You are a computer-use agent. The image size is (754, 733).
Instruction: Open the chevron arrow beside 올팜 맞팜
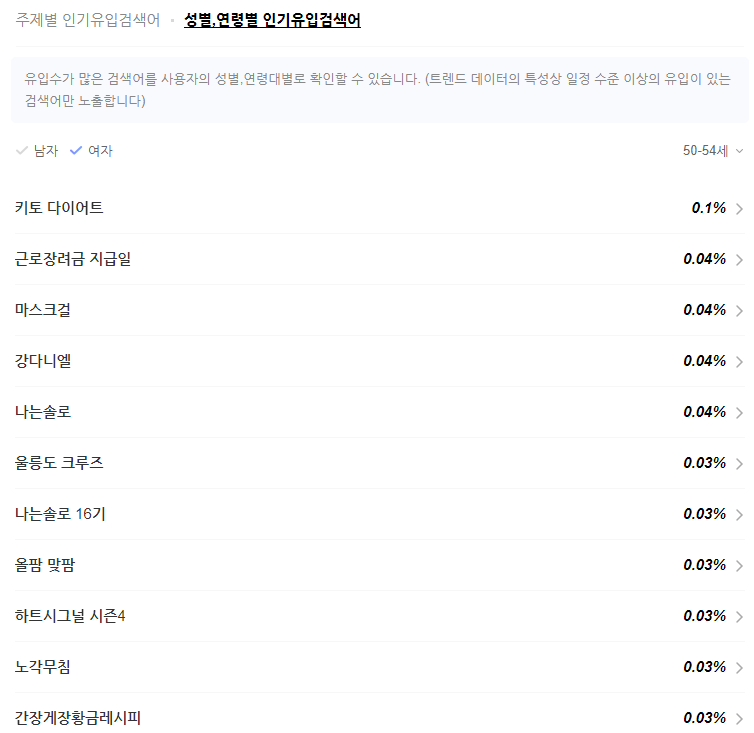[740, 566]
